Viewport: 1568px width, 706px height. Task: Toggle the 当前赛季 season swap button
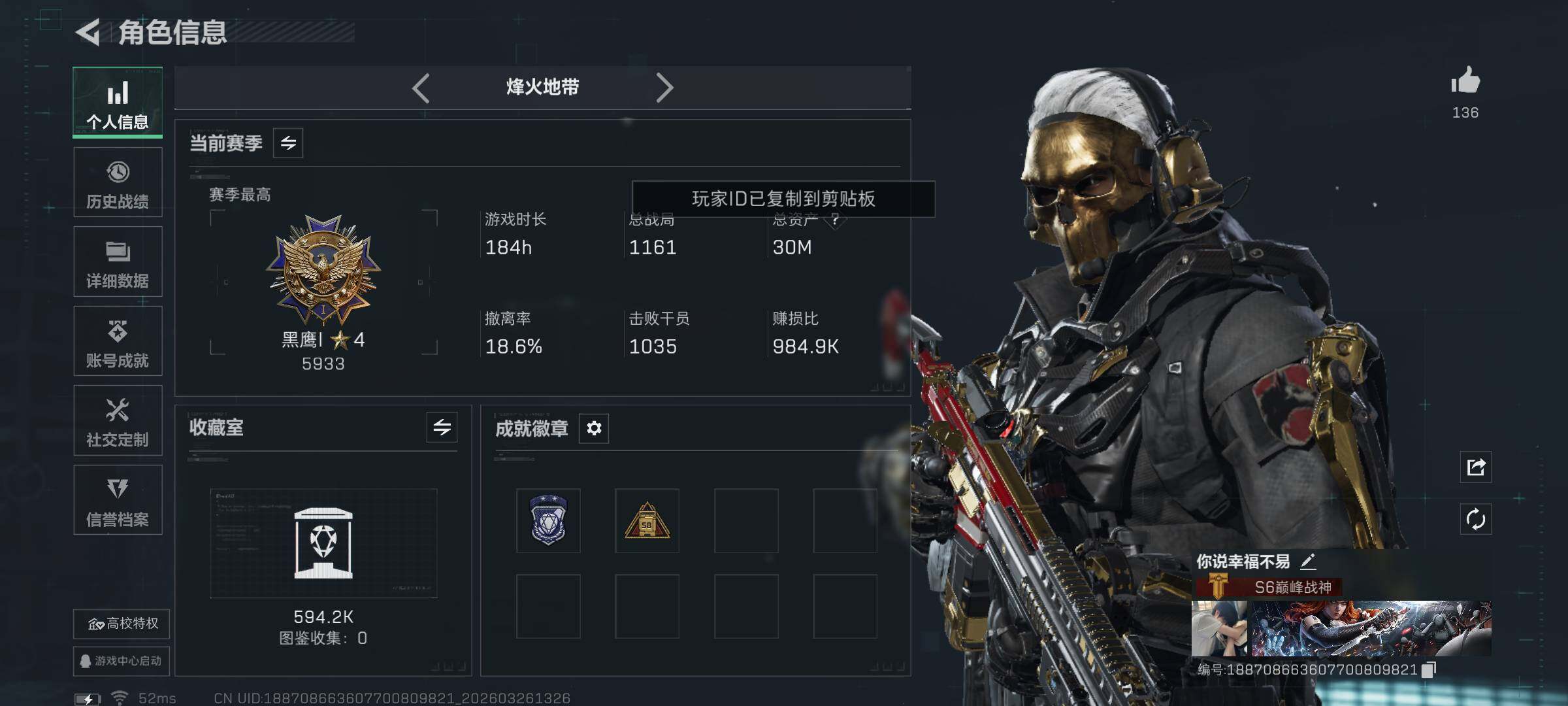click(288, 143)
